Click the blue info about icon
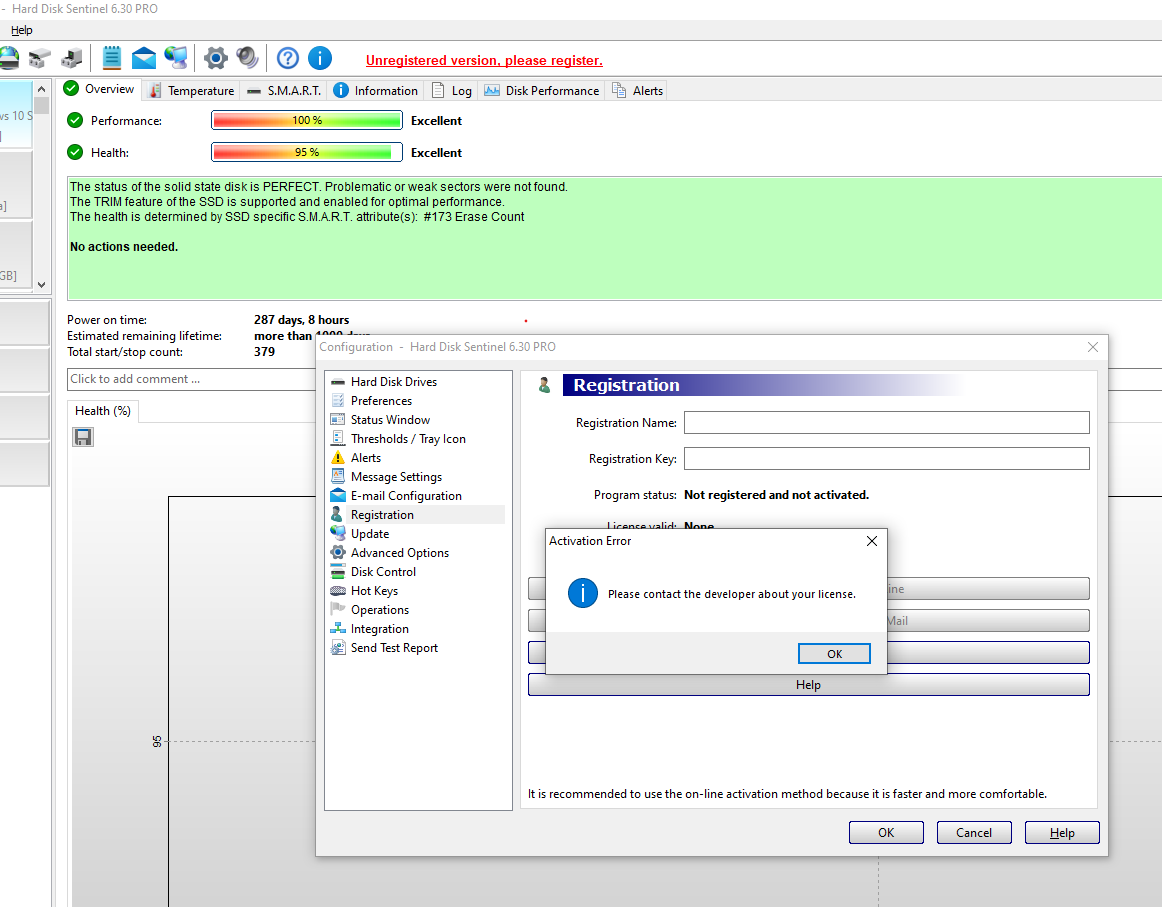 point(320,58)
